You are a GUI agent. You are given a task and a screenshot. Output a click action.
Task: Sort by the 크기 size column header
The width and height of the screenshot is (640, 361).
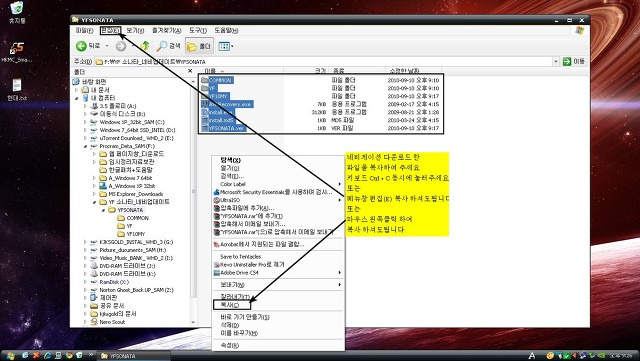pyautogui.click(x=306, y=71)
